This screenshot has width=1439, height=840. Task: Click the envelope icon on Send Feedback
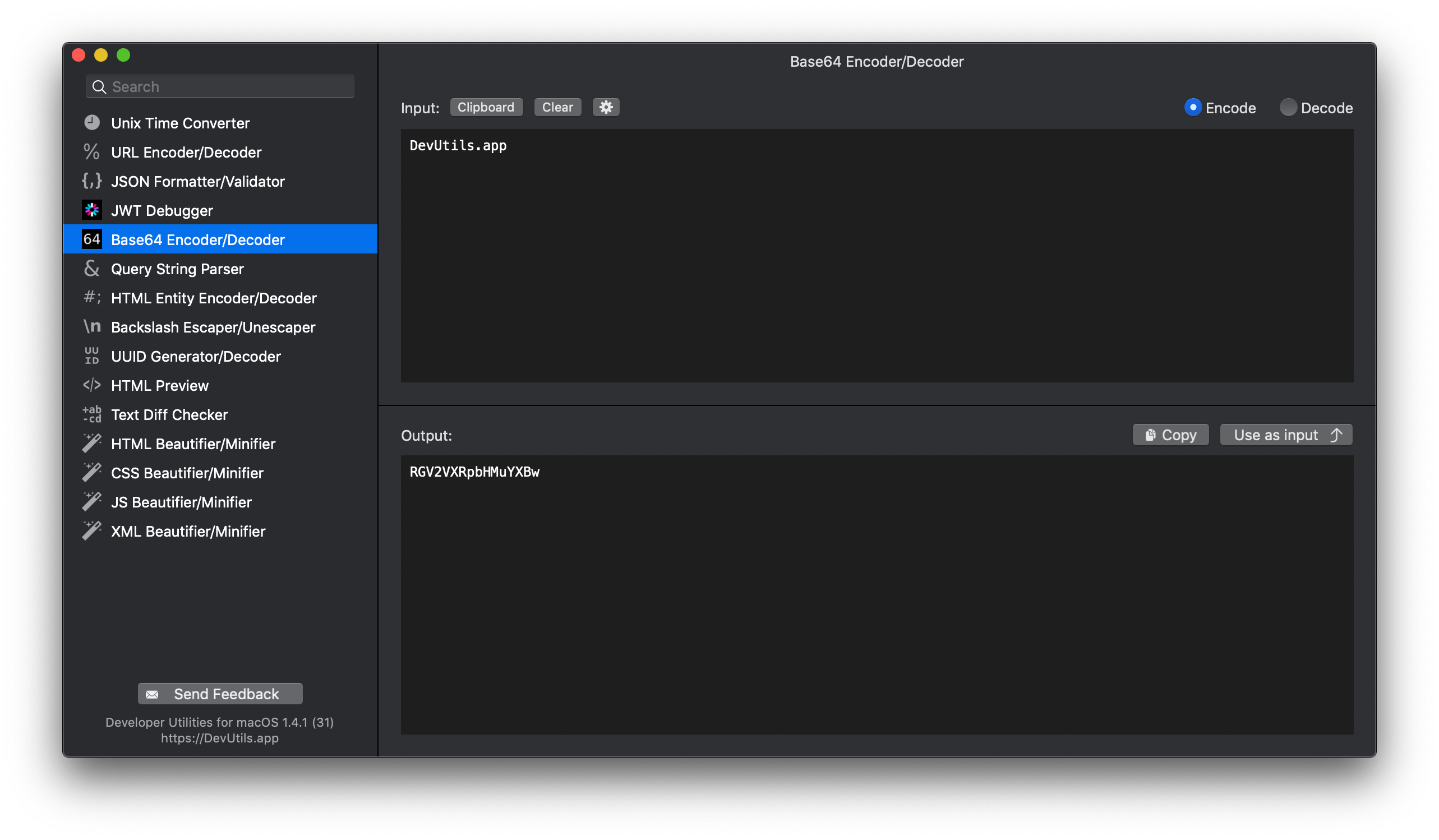[152, 694]
